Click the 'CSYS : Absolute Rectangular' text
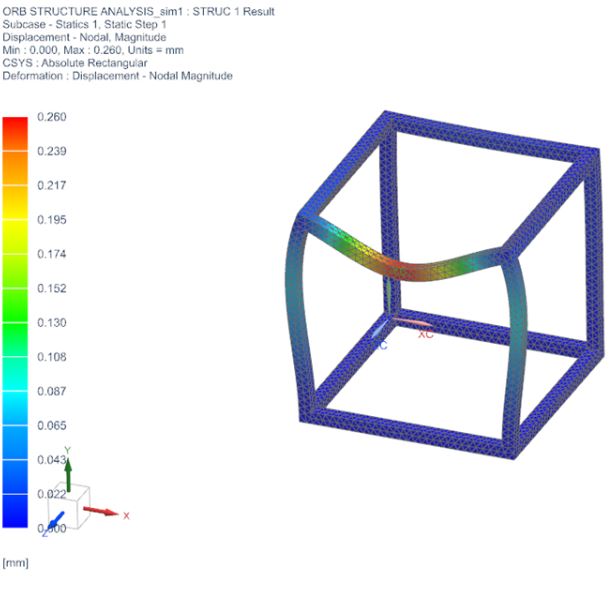615x591 pixels. coord(75,63)
